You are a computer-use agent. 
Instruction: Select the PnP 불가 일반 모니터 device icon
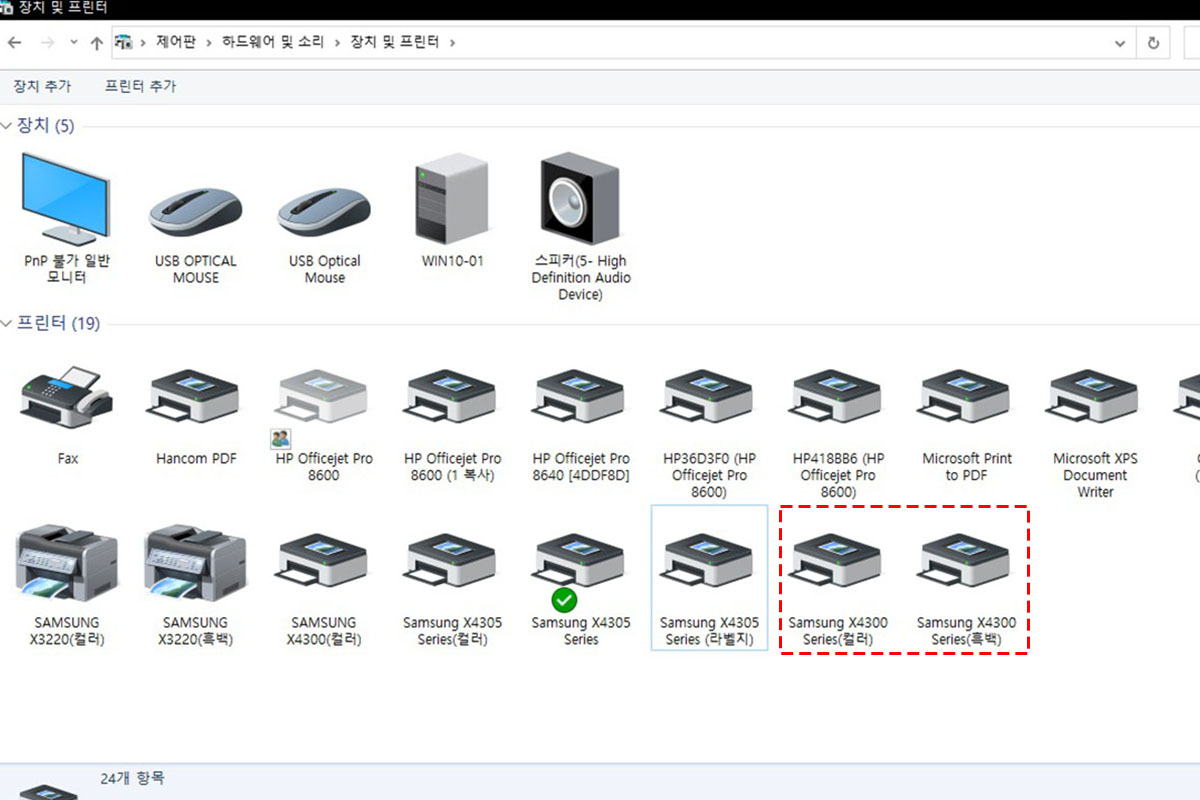click(x=66, y=198)
